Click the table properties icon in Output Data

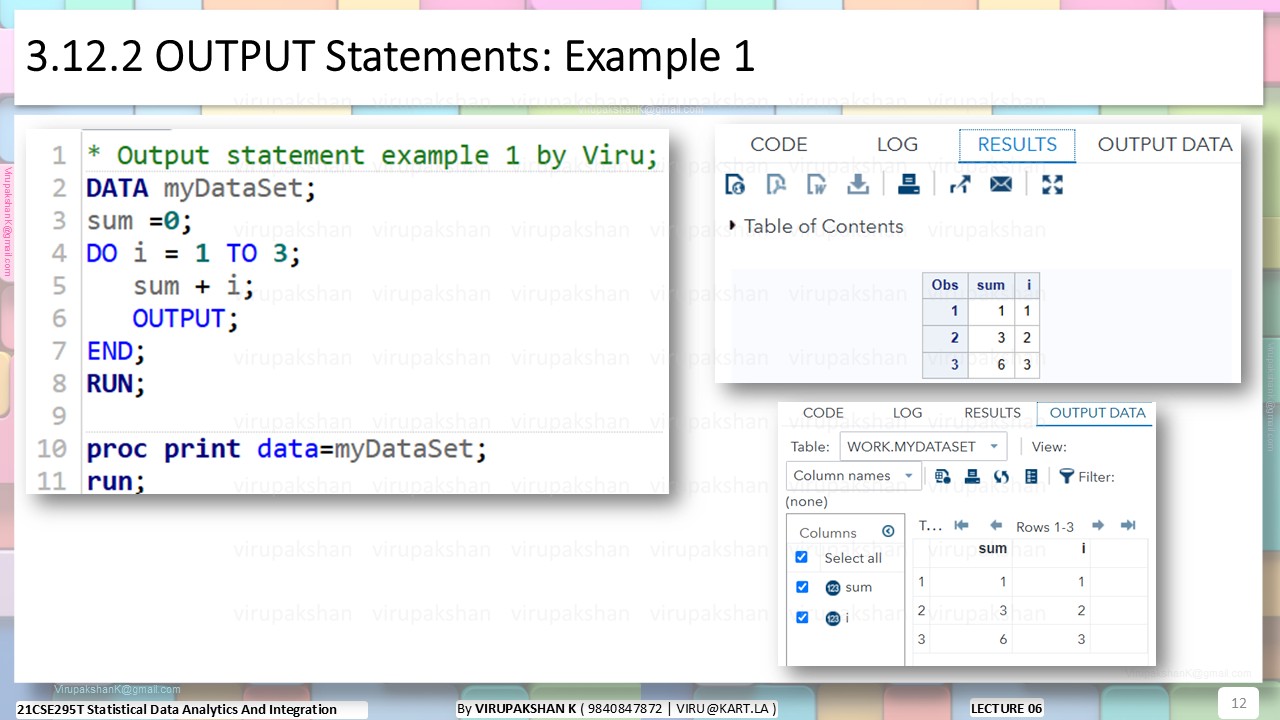pyautogui.click(x=942, y=477)
